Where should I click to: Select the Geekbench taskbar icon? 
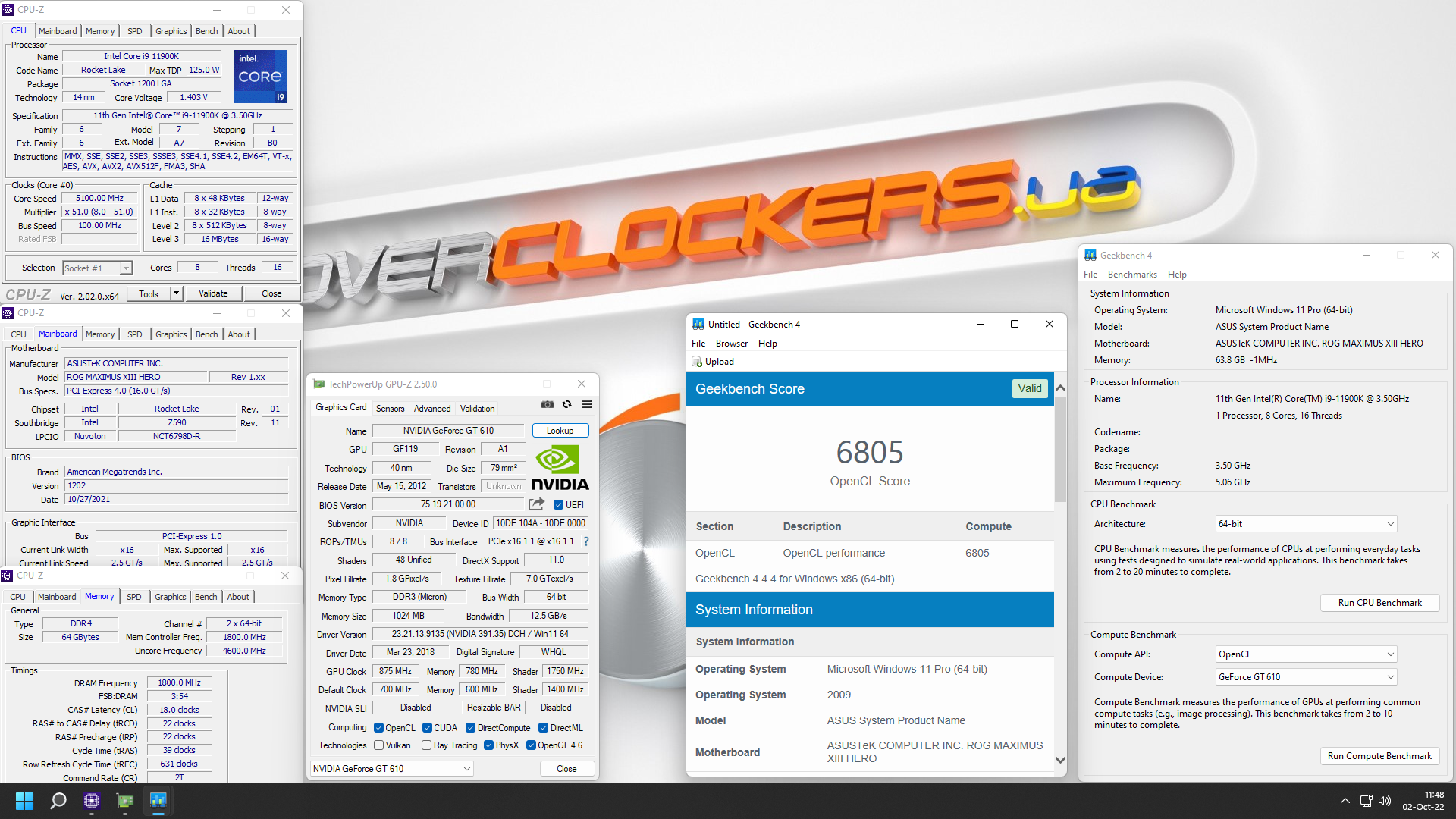coord(158,801)
